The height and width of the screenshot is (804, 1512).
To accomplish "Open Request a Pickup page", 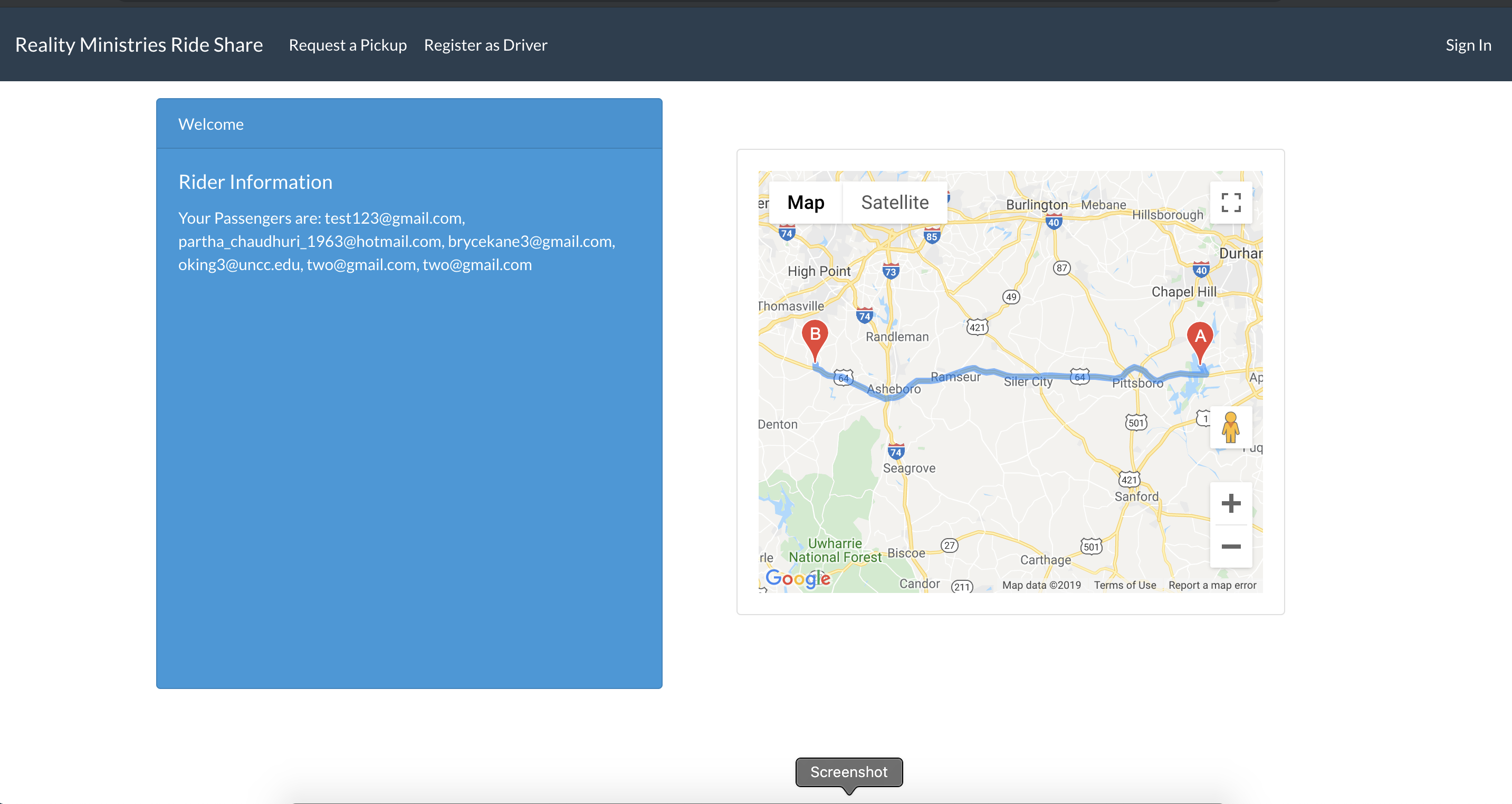I will [348, 45].
